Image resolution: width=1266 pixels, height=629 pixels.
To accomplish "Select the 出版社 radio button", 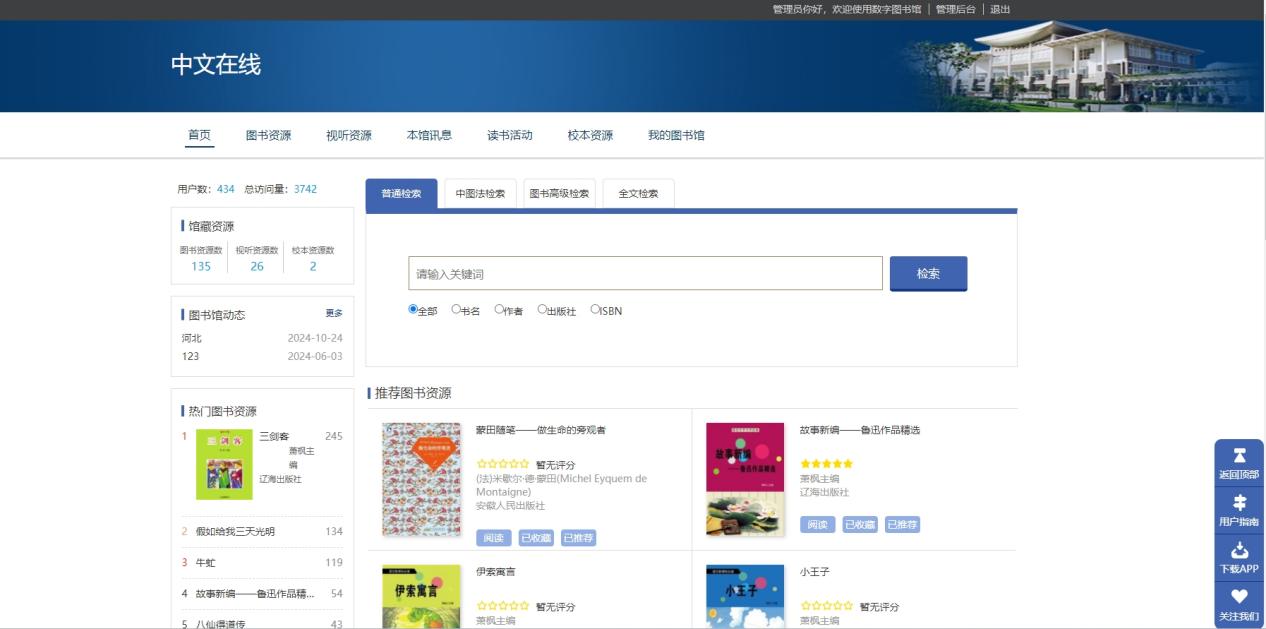I will (542, 310).
